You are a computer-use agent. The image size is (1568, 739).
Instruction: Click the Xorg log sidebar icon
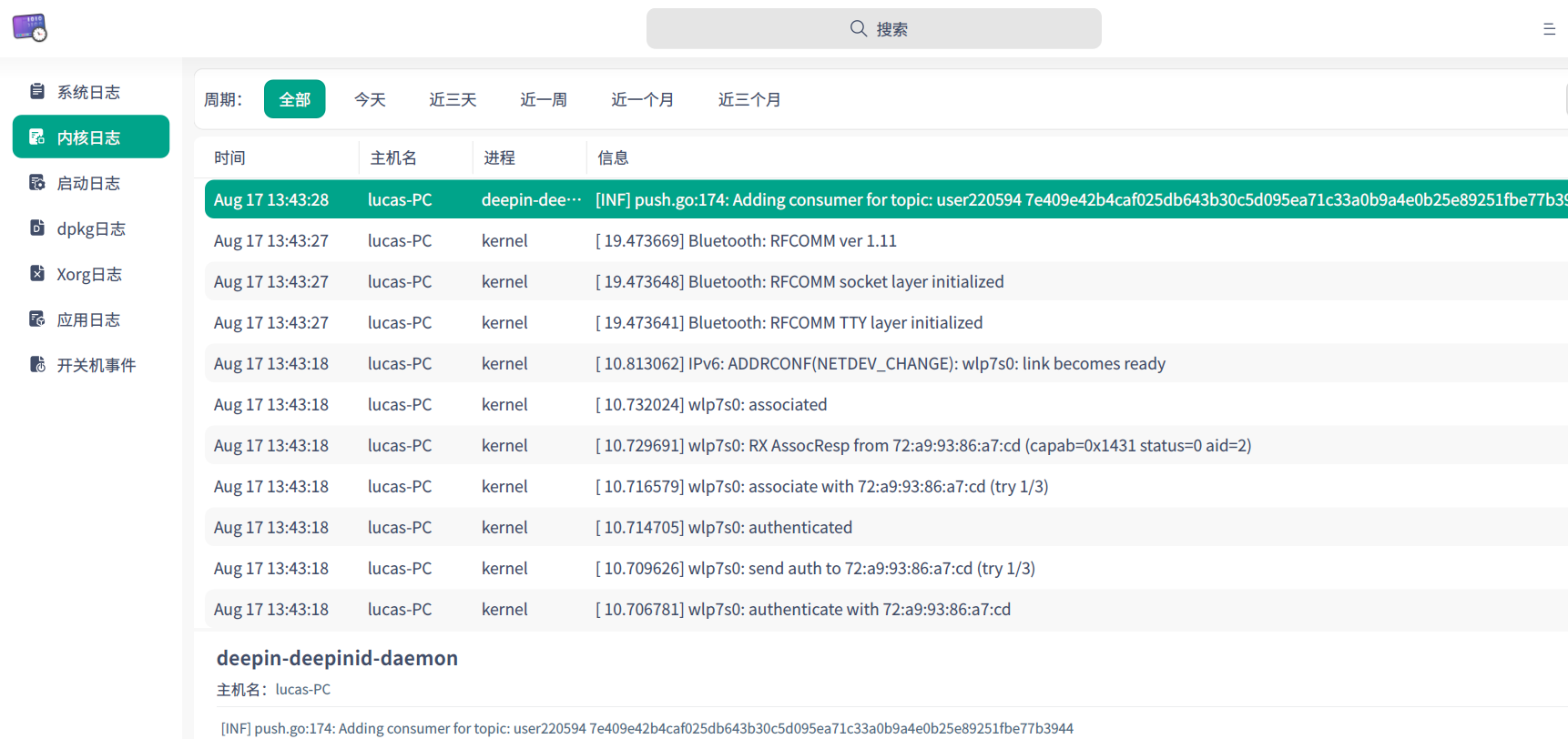pos(37,273)
